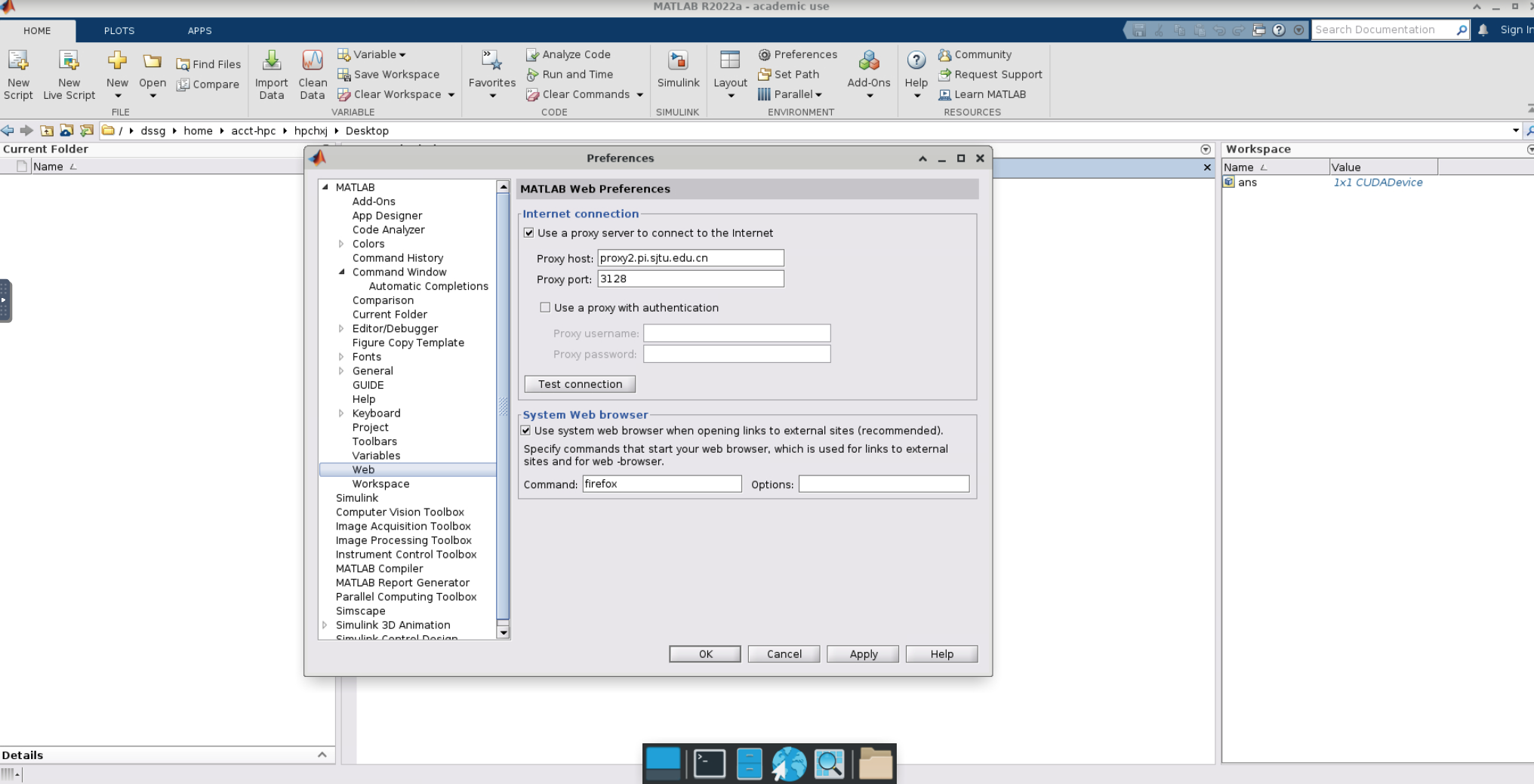Click OK in the Preferences dialog
The width and height of the screenshot is (1534, 784).
(705, 654)
